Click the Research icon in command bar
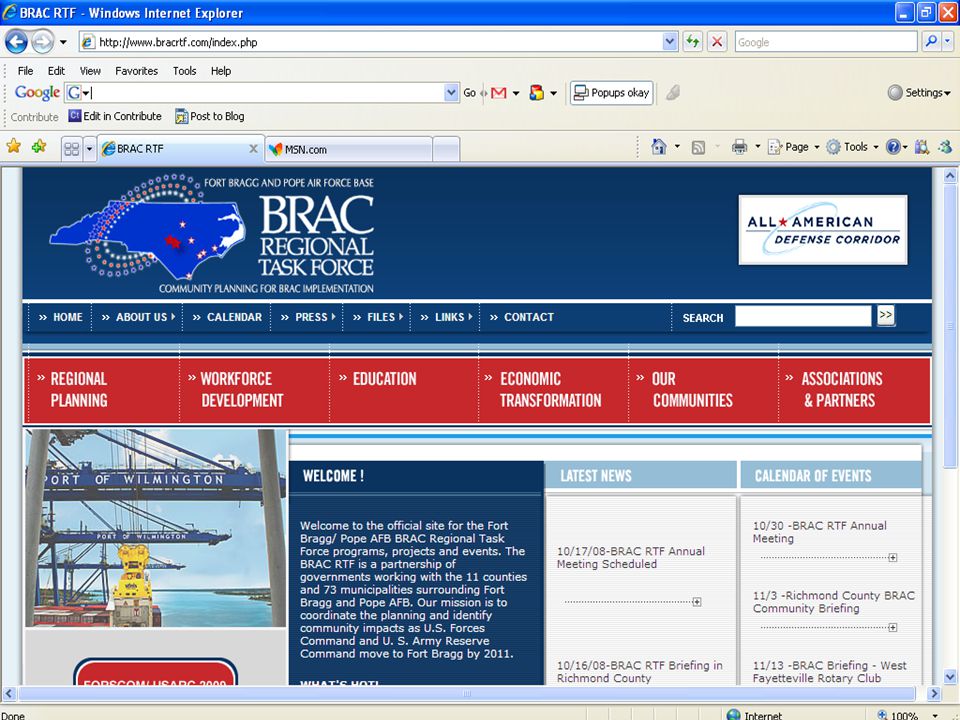This screenshot has height=720, width=960. [x=922, y=147]
